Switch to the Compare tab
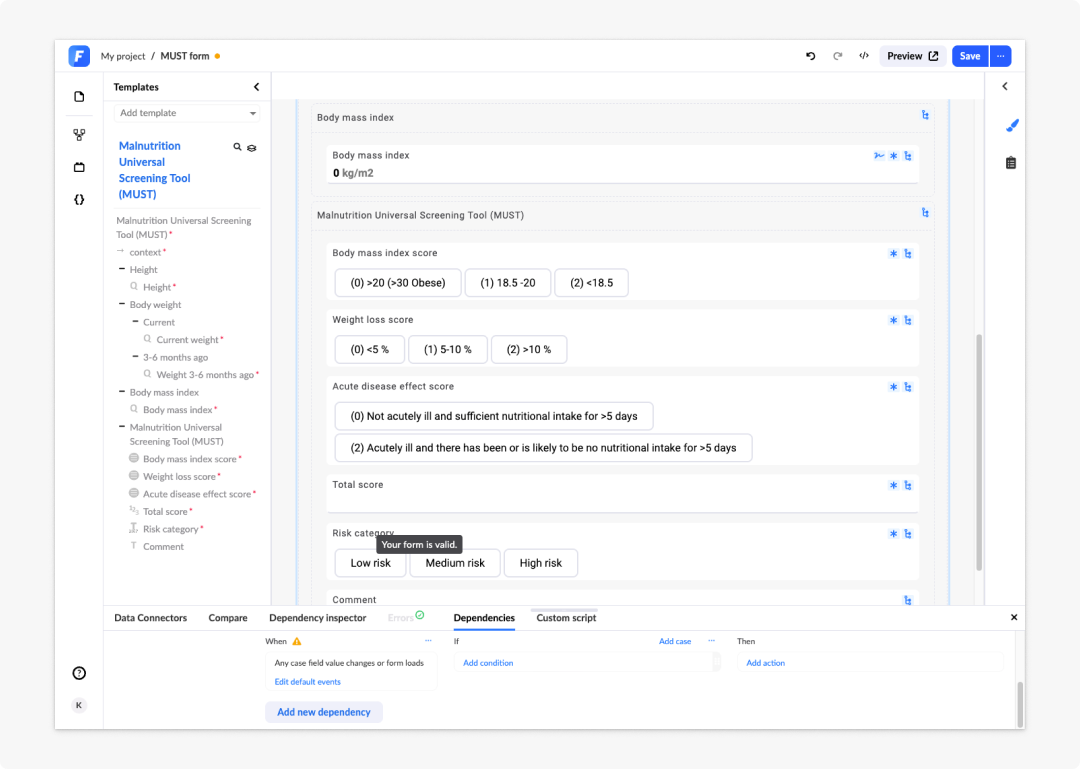The image size is (1080, 769). tap(228, 618)
